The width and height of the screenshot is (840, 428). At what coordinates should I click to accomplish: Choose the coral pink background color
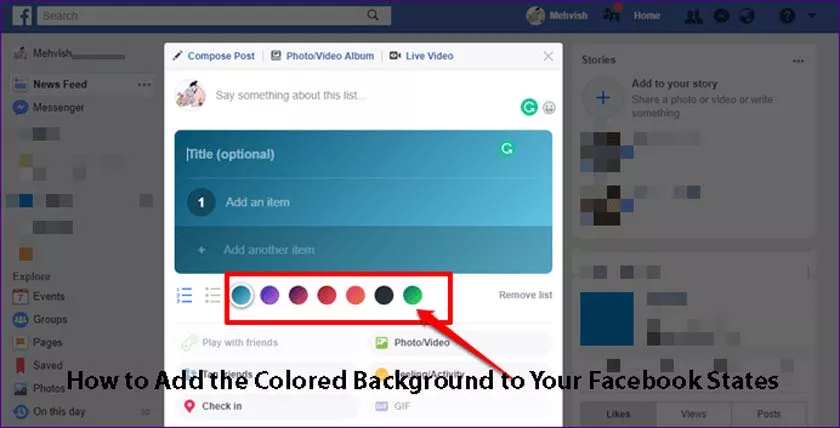[355, 295]
